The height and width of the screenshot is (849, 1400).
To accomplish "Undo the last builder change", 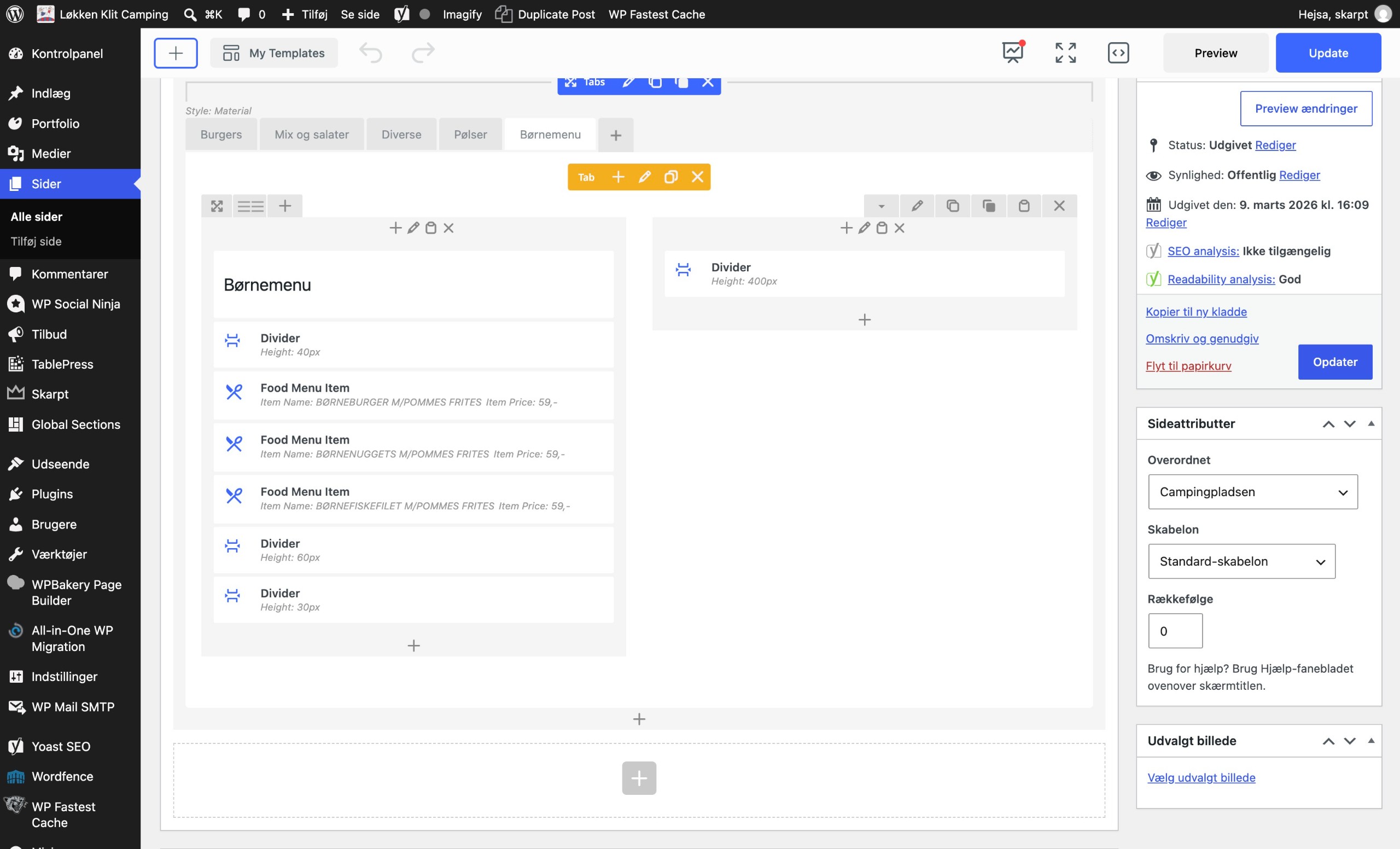I will pos(370,53).
